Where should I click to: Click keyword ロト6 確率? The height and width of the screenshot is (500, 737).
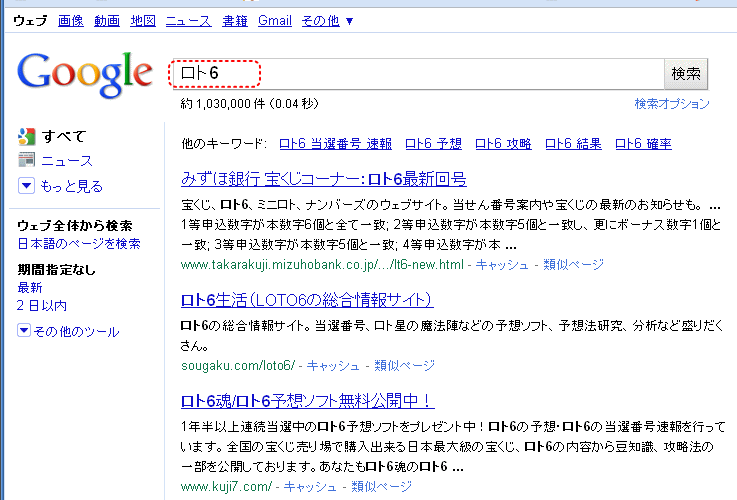click(643, 143)
